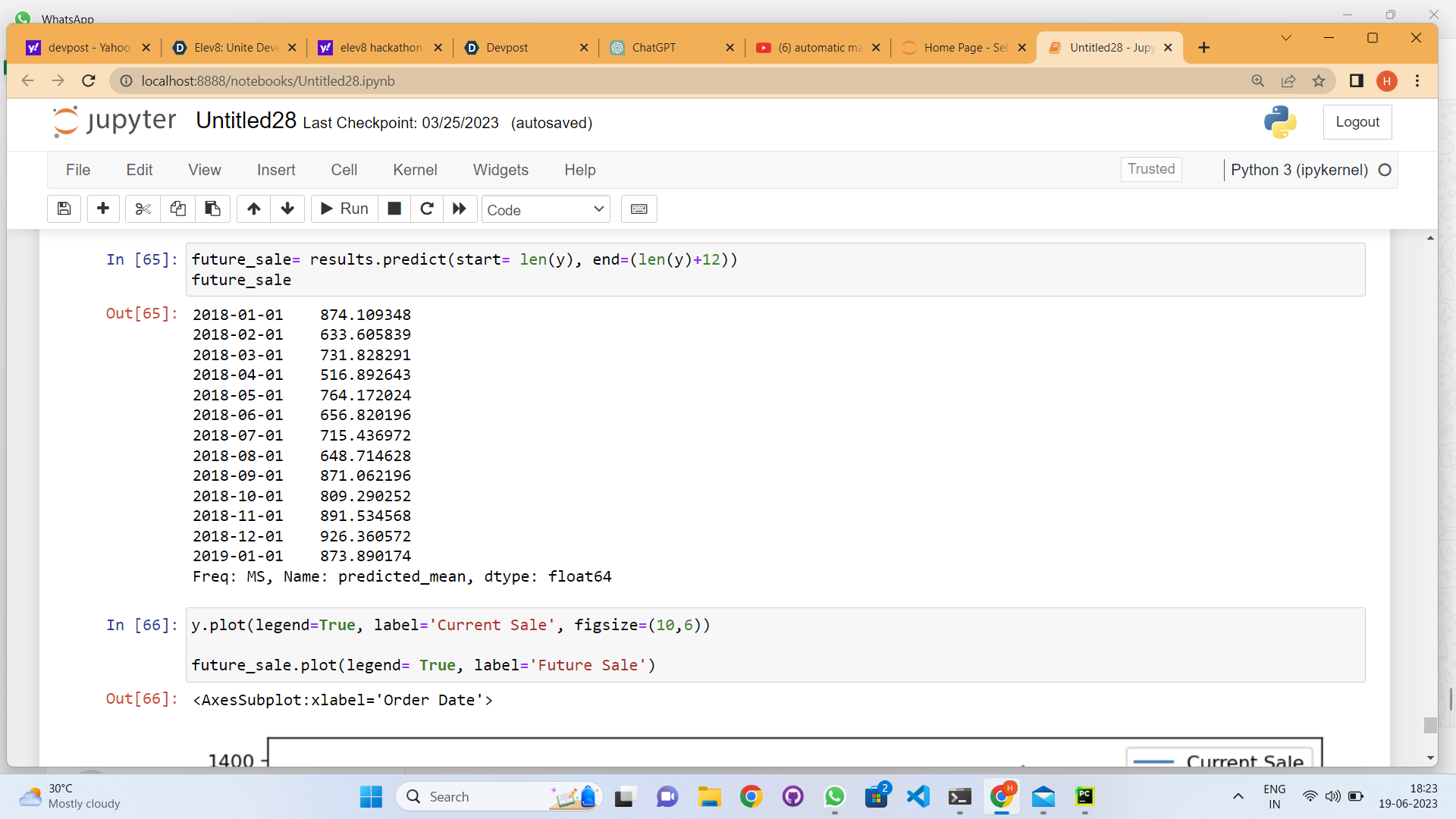1456x819 pixels.
Task: Paste cells below icon
Action: (212, 209)
